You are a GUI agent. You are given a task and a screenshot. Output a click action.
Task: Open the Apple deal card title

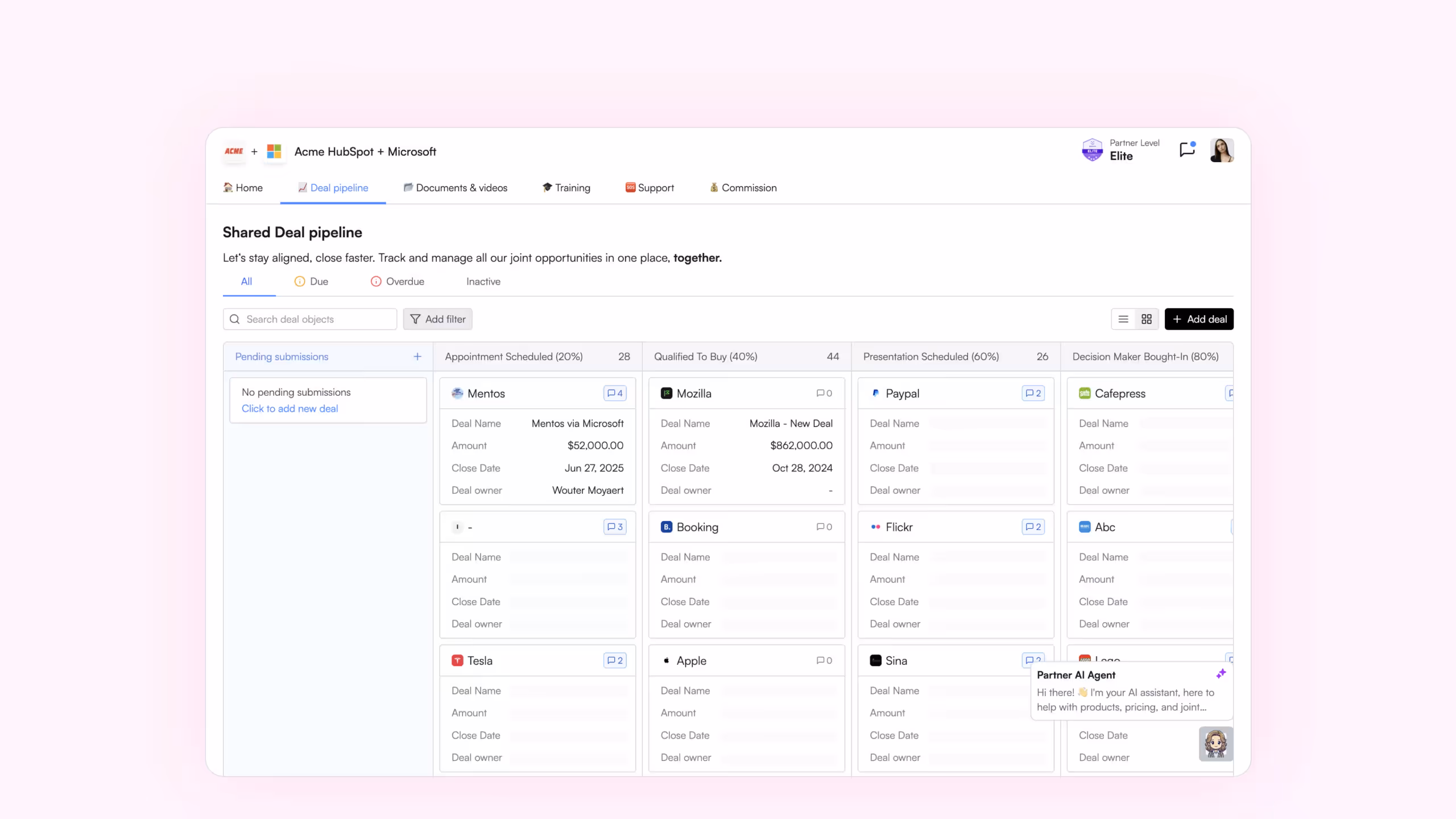point(692,661)
